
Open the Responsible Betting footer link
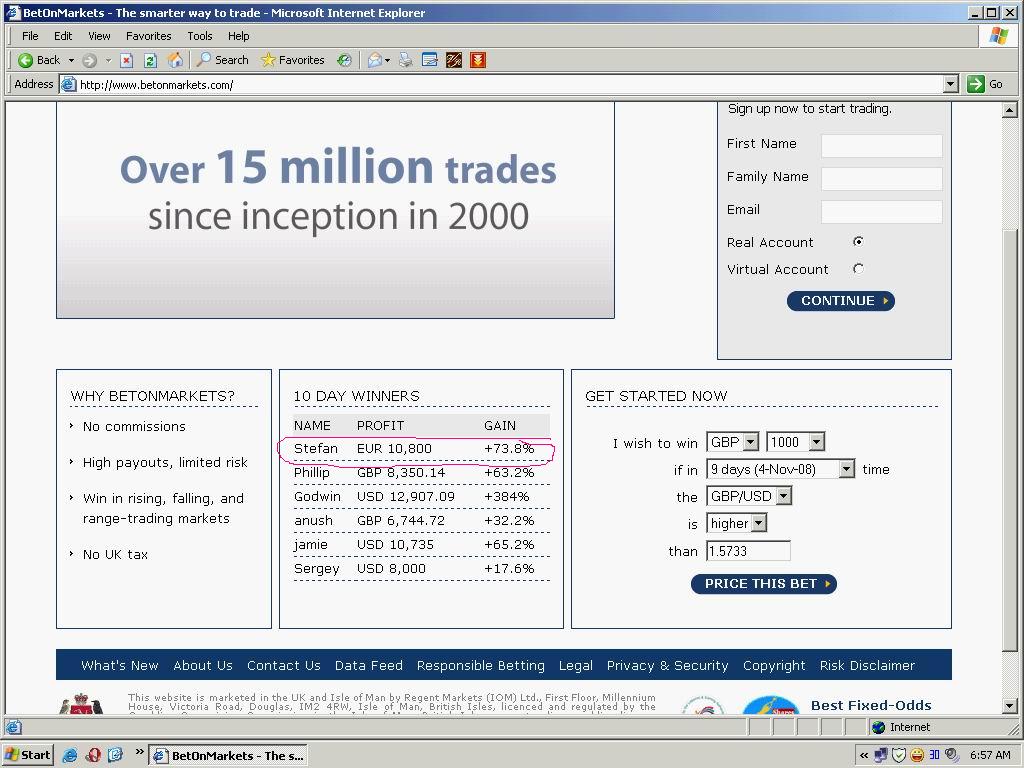click(481, 665)
